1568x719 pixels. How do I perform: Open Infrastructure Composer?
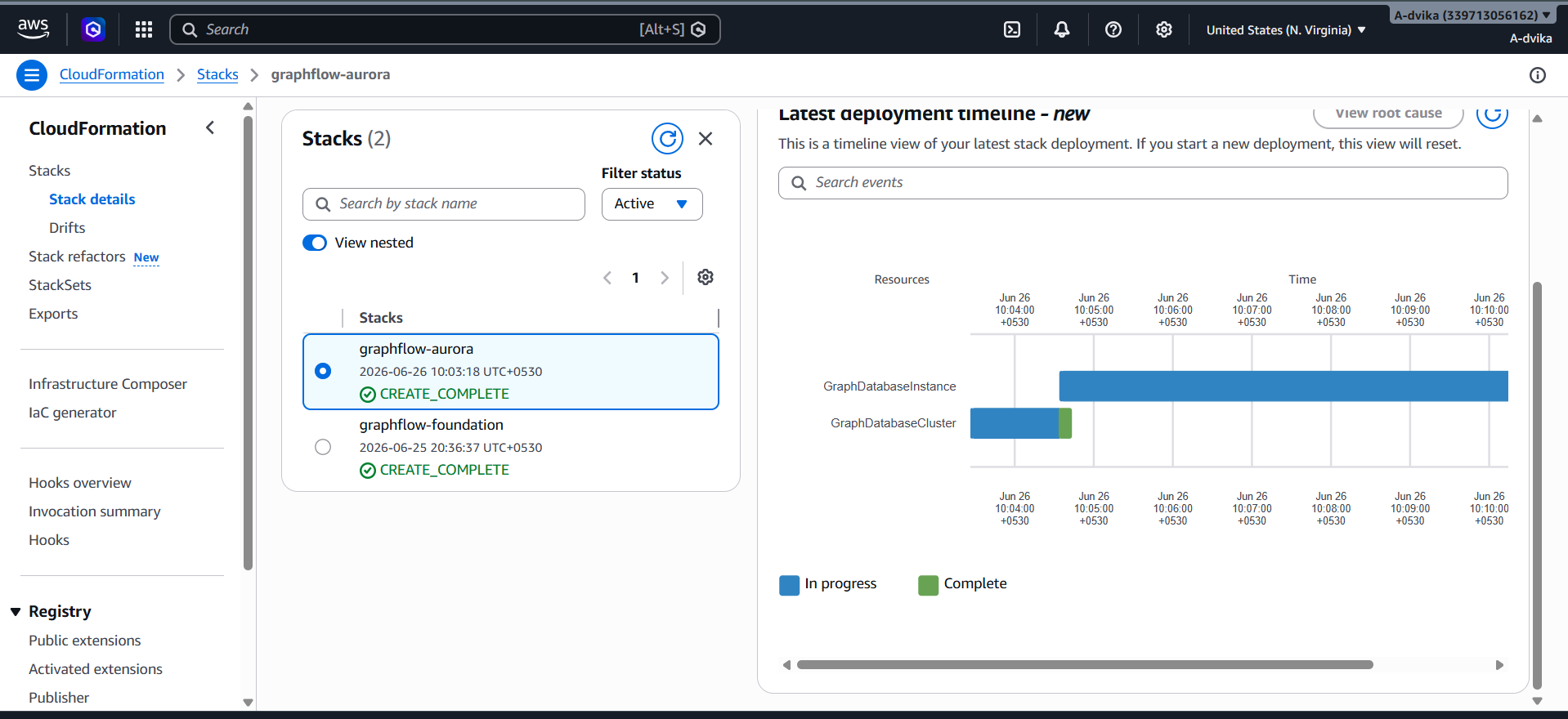[108, 384]
